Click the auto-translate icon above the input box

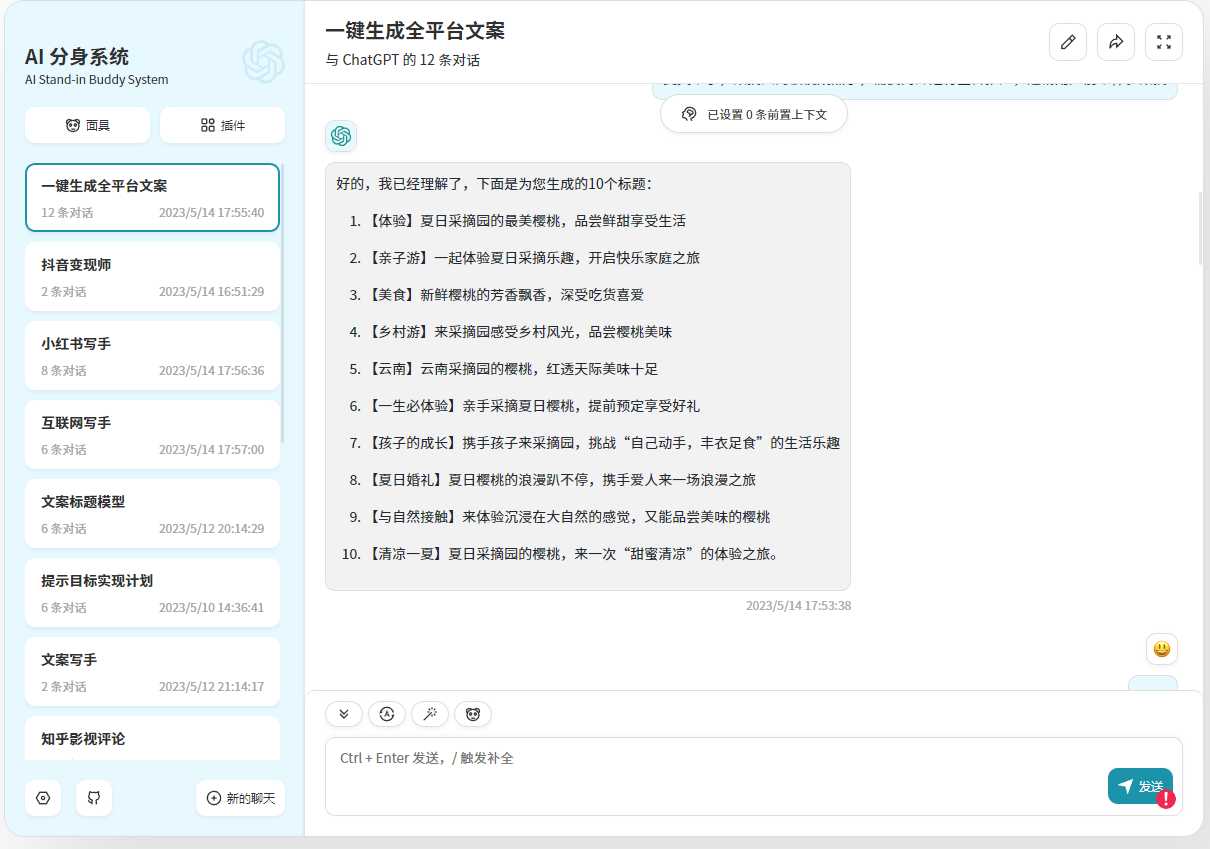tap(386, 714)
